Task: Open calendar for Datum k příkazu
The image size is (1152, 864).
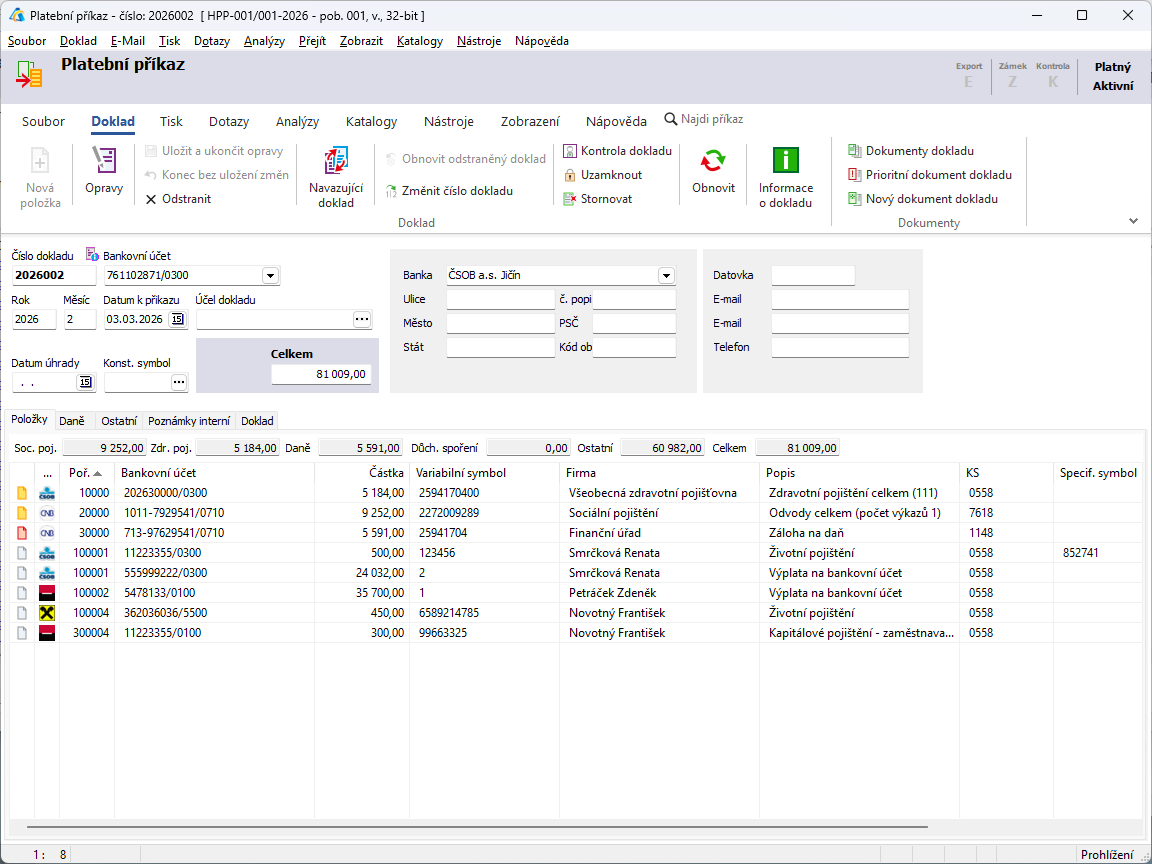Action: 178,319
